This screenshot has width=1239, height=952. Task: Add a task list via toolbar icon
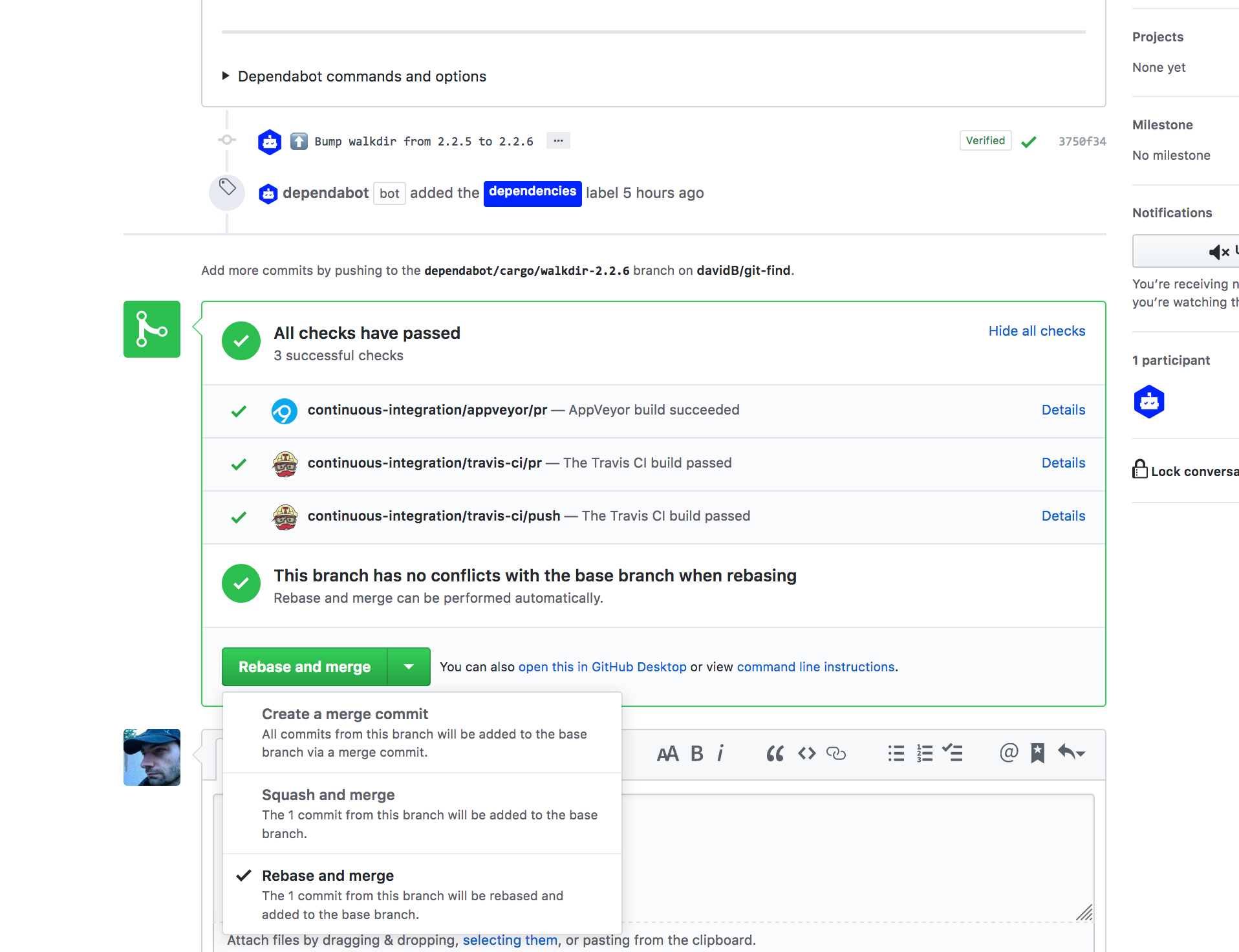coord(953,753)
